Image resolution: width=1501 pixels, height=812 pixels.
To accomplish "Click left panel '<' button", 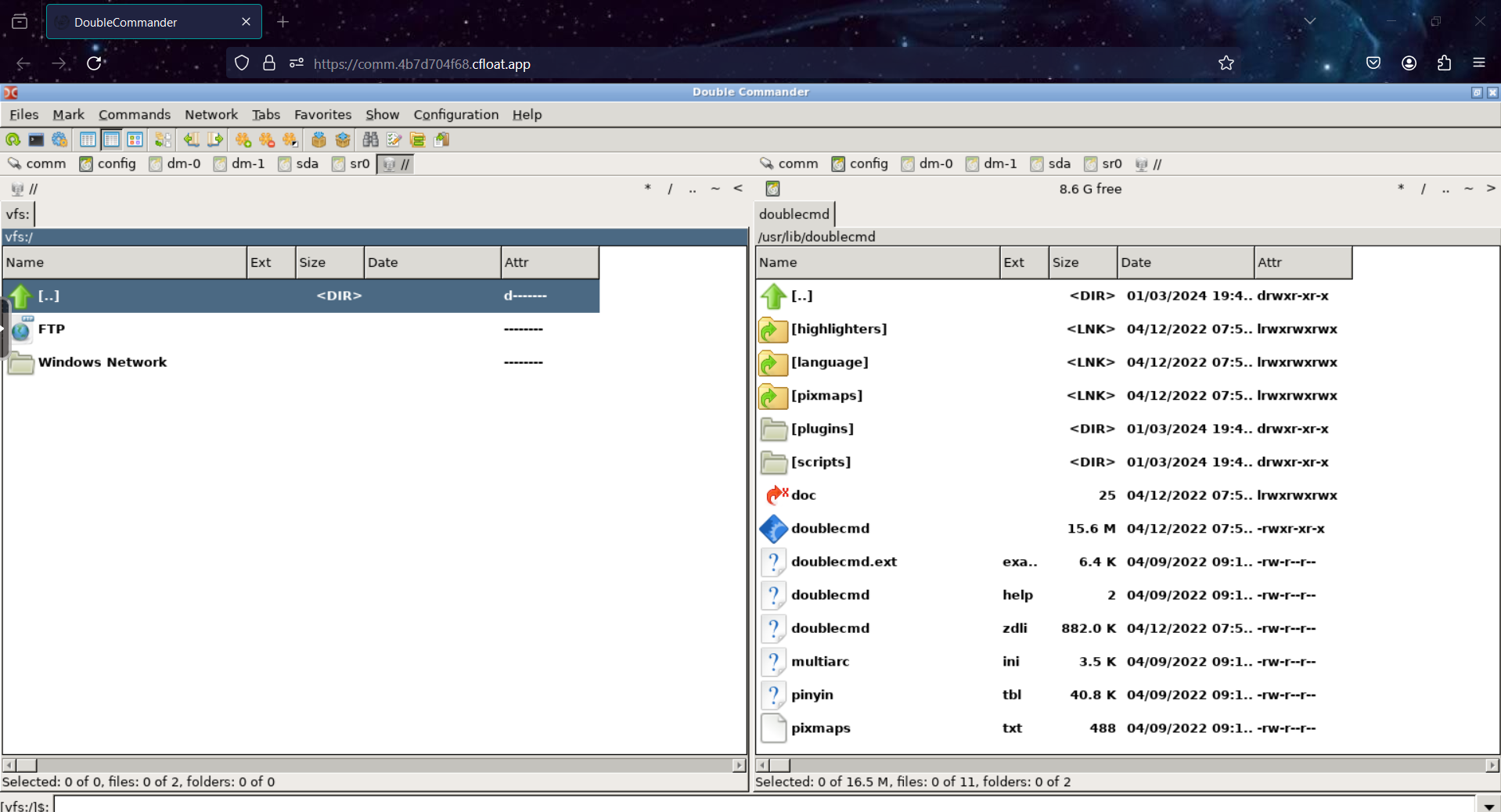I will click(737, 189).
